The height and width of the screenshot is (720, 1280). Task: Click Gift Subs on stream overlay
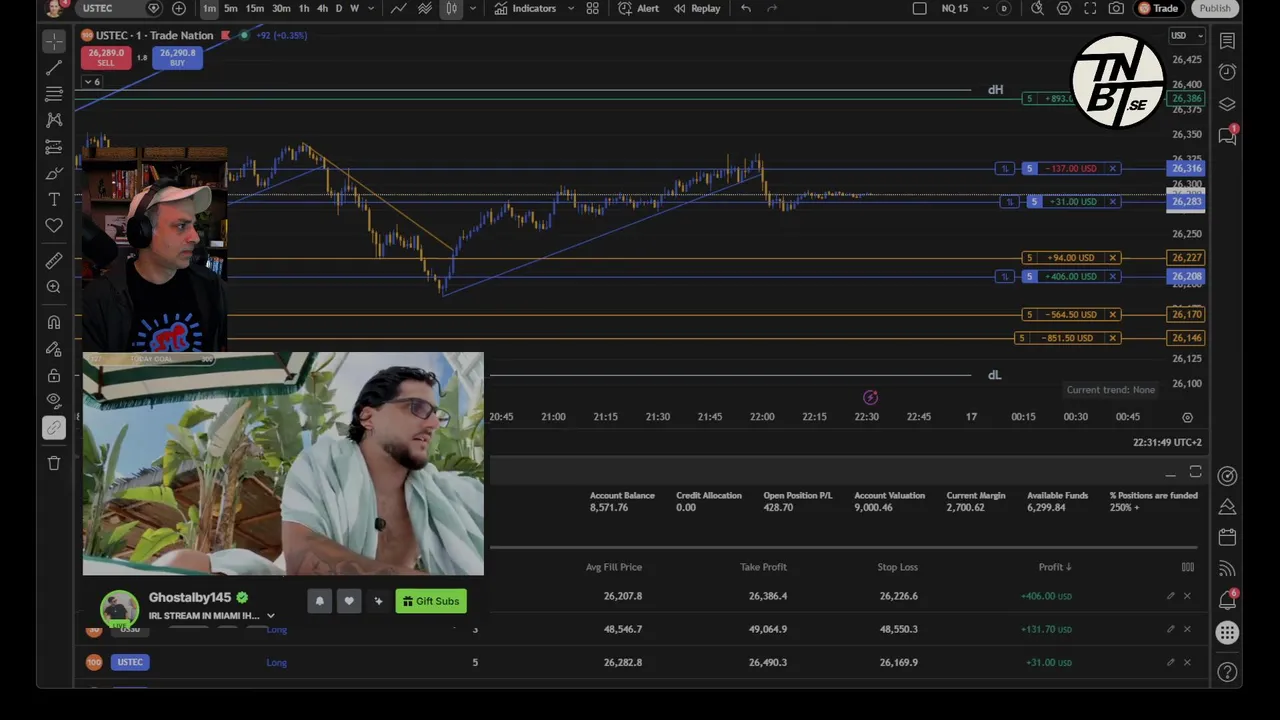pyautogui.click(x=431, y=601)
